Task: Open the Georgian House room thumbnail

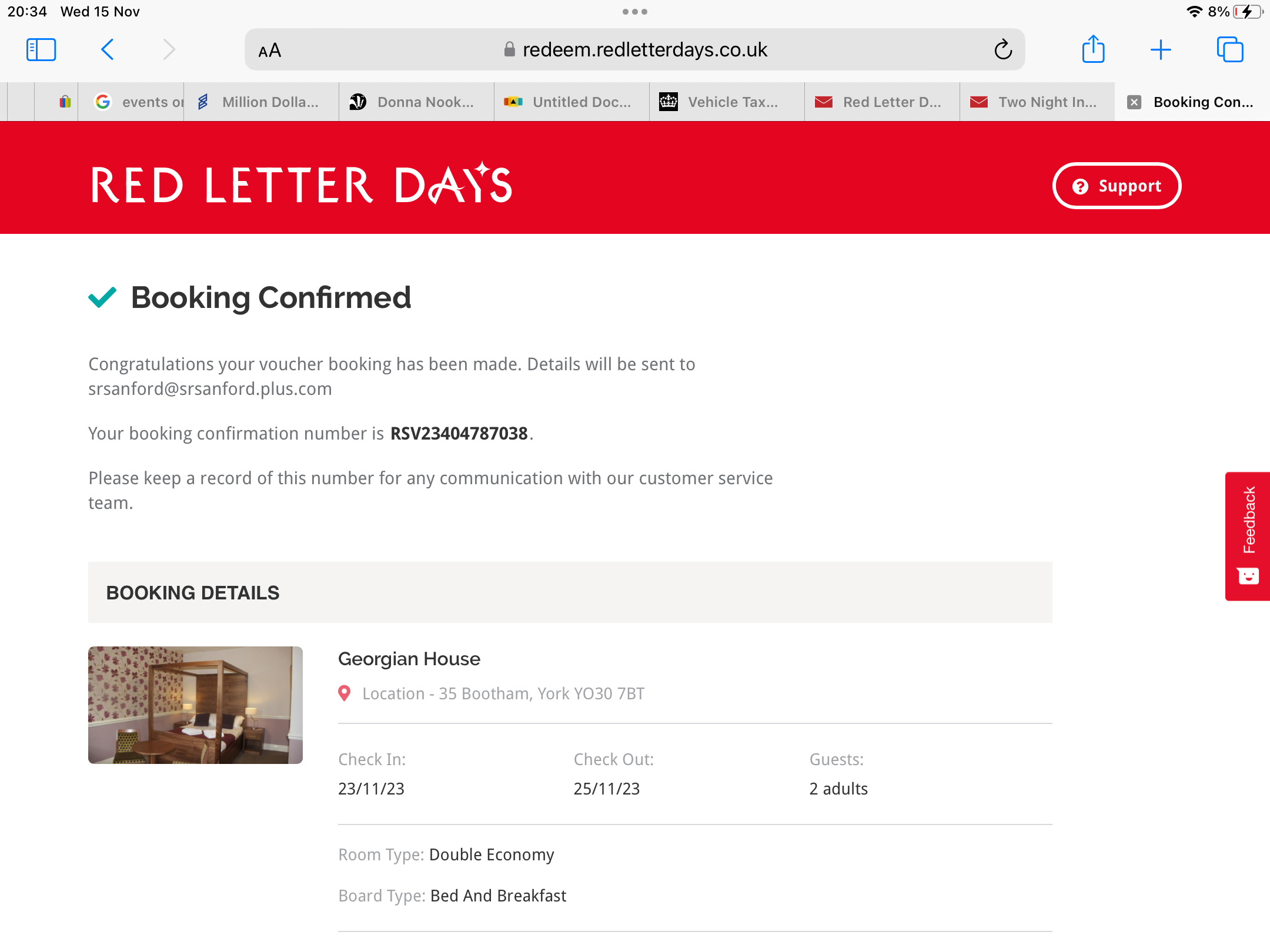Action: point(195,705)
